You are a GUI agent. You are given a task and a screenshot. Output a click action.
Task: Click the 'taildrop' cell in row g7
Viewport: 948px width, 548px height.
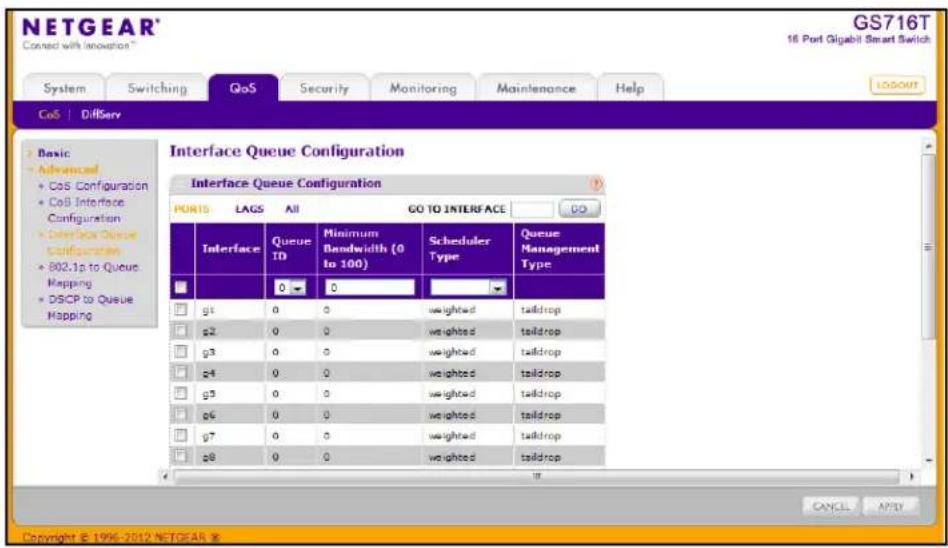[559, 435]
